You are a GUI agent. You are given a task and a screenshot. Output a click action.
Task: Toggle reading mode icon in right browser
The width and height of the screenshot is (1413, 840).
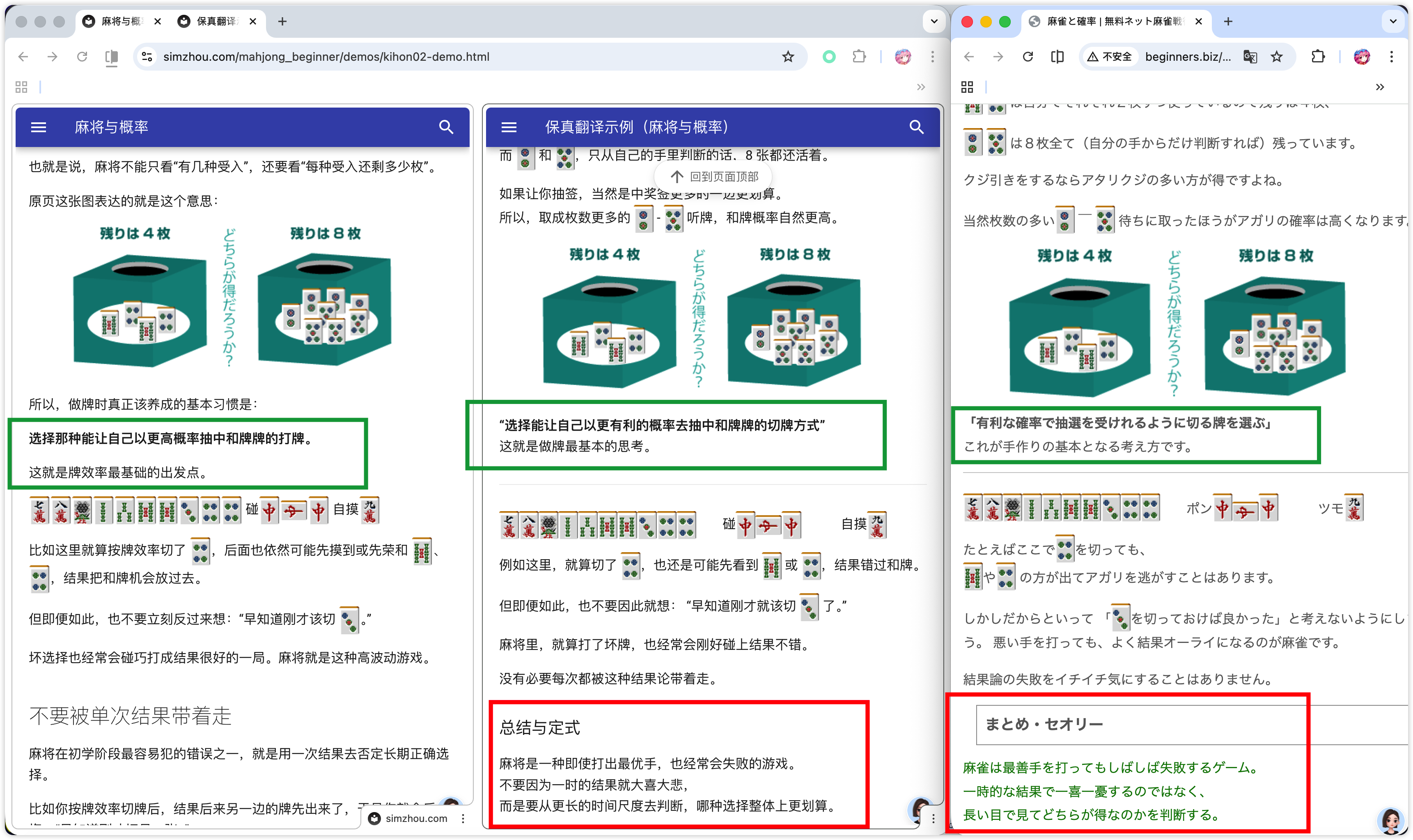(1057, 57)
